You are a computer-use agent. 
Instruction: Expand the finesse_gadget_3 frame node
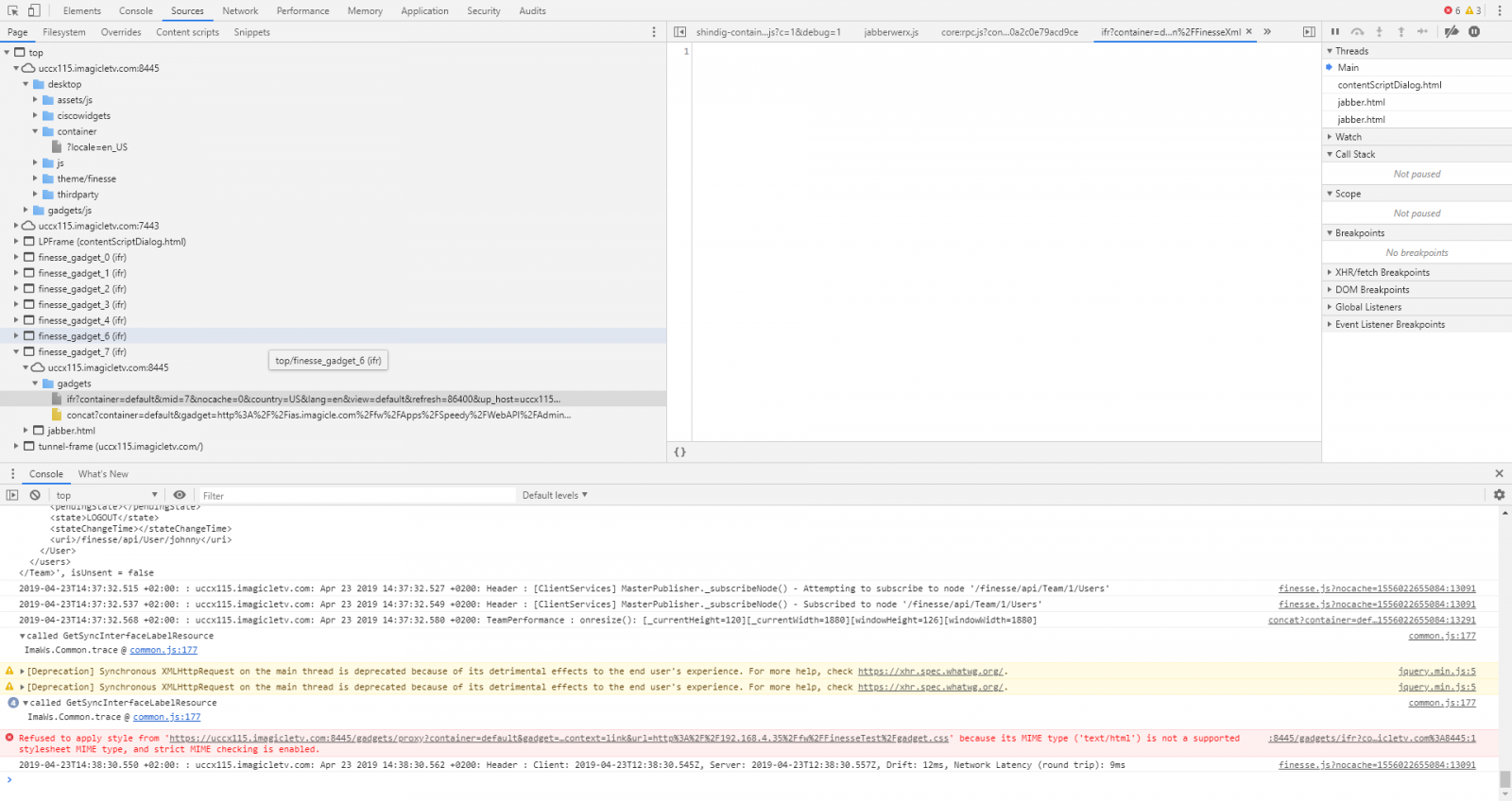tap(16, 305)
